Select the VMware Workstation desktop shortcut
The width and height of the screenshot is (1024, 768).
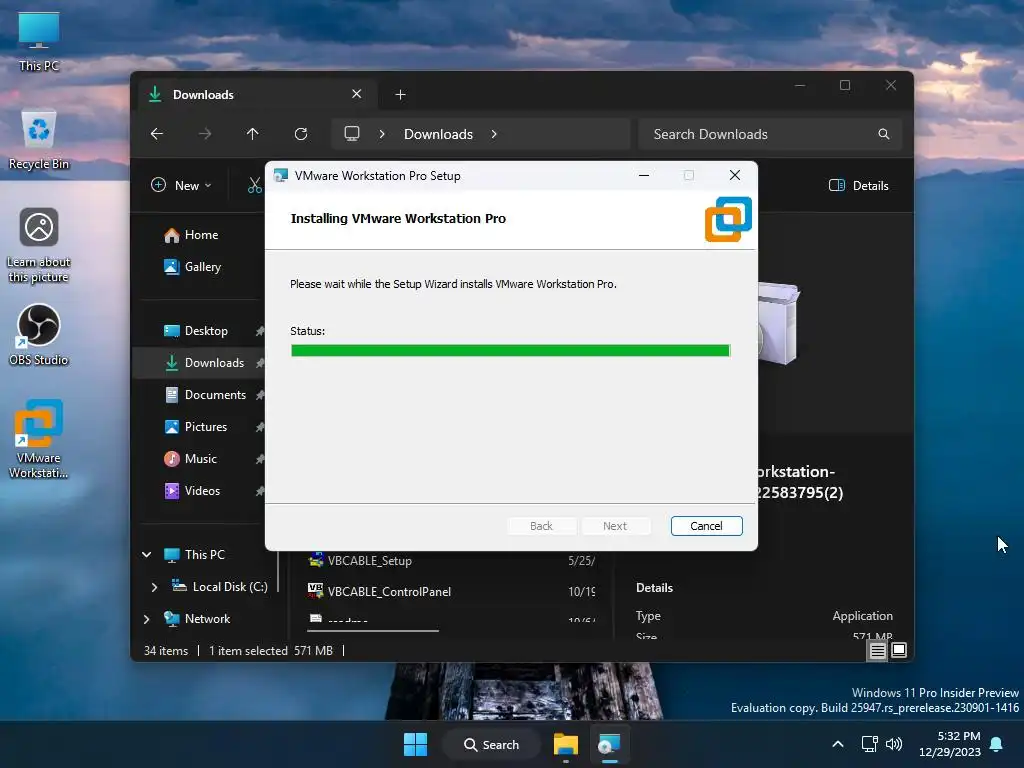click(39, 439)
